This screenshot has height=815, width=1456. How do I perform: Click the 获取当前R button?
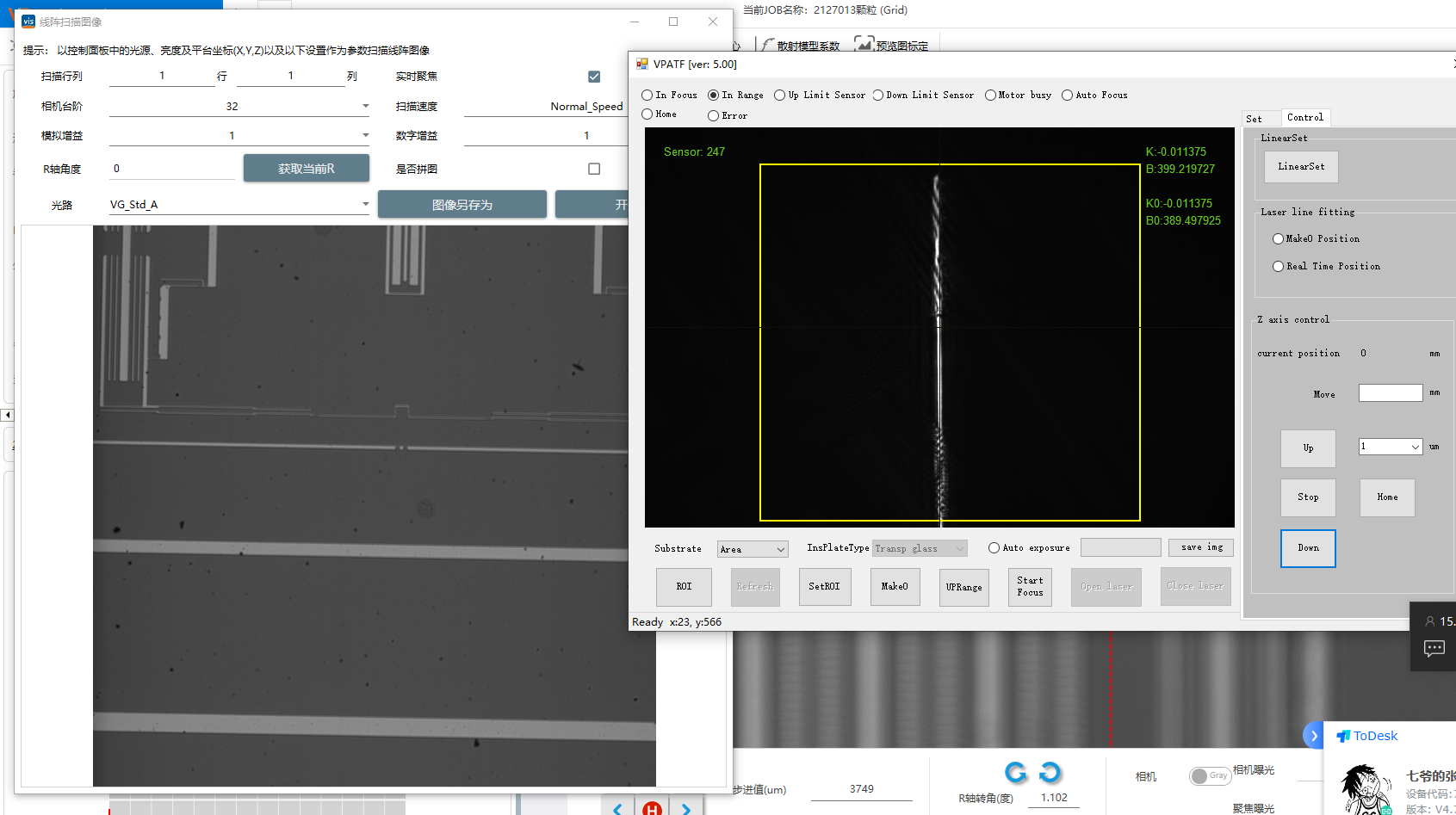(306, 169)
